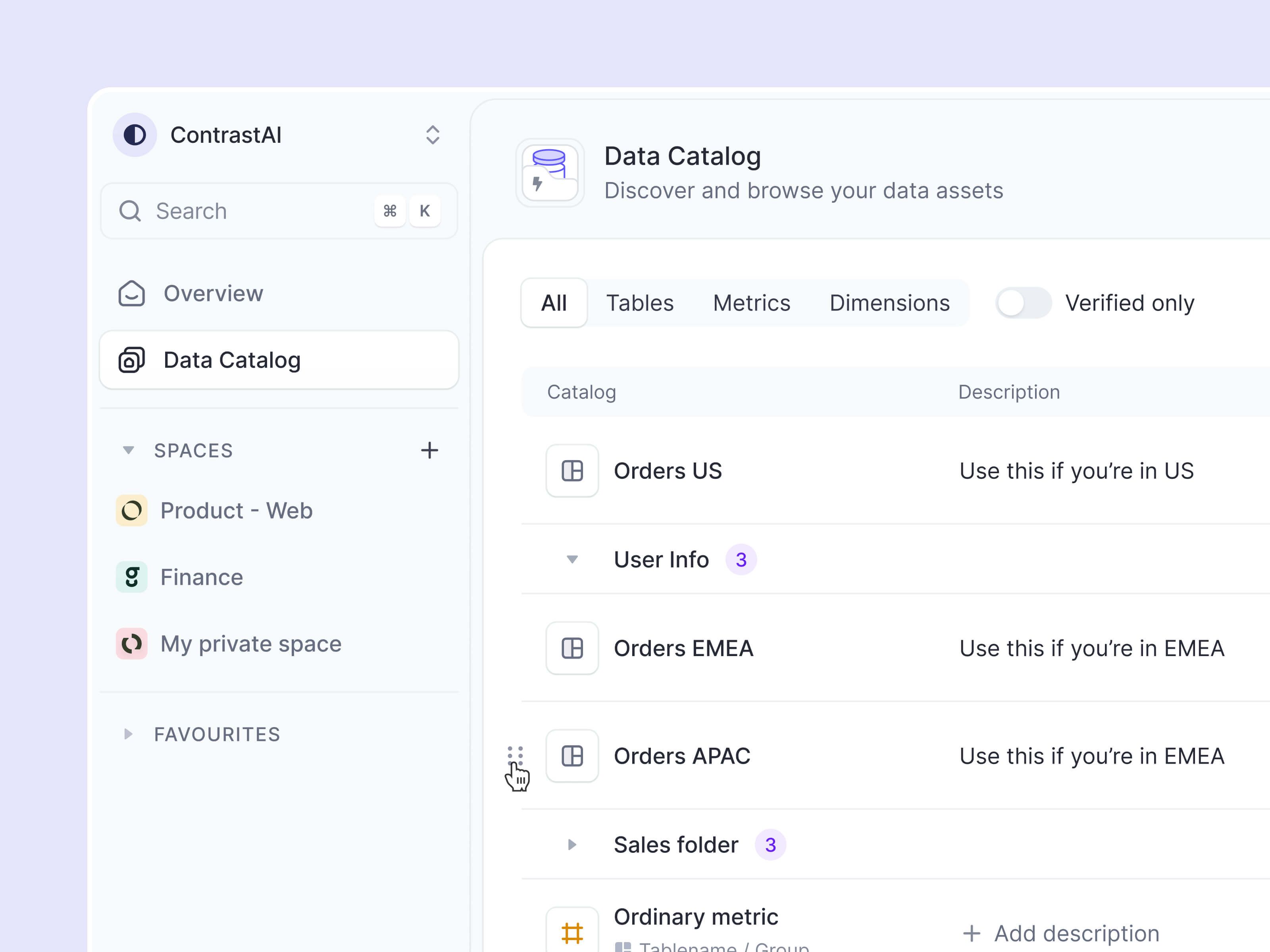The width and height of the screenshot is (1270, 952).
Task: Collapse the User Info folder
Action: 572,559
